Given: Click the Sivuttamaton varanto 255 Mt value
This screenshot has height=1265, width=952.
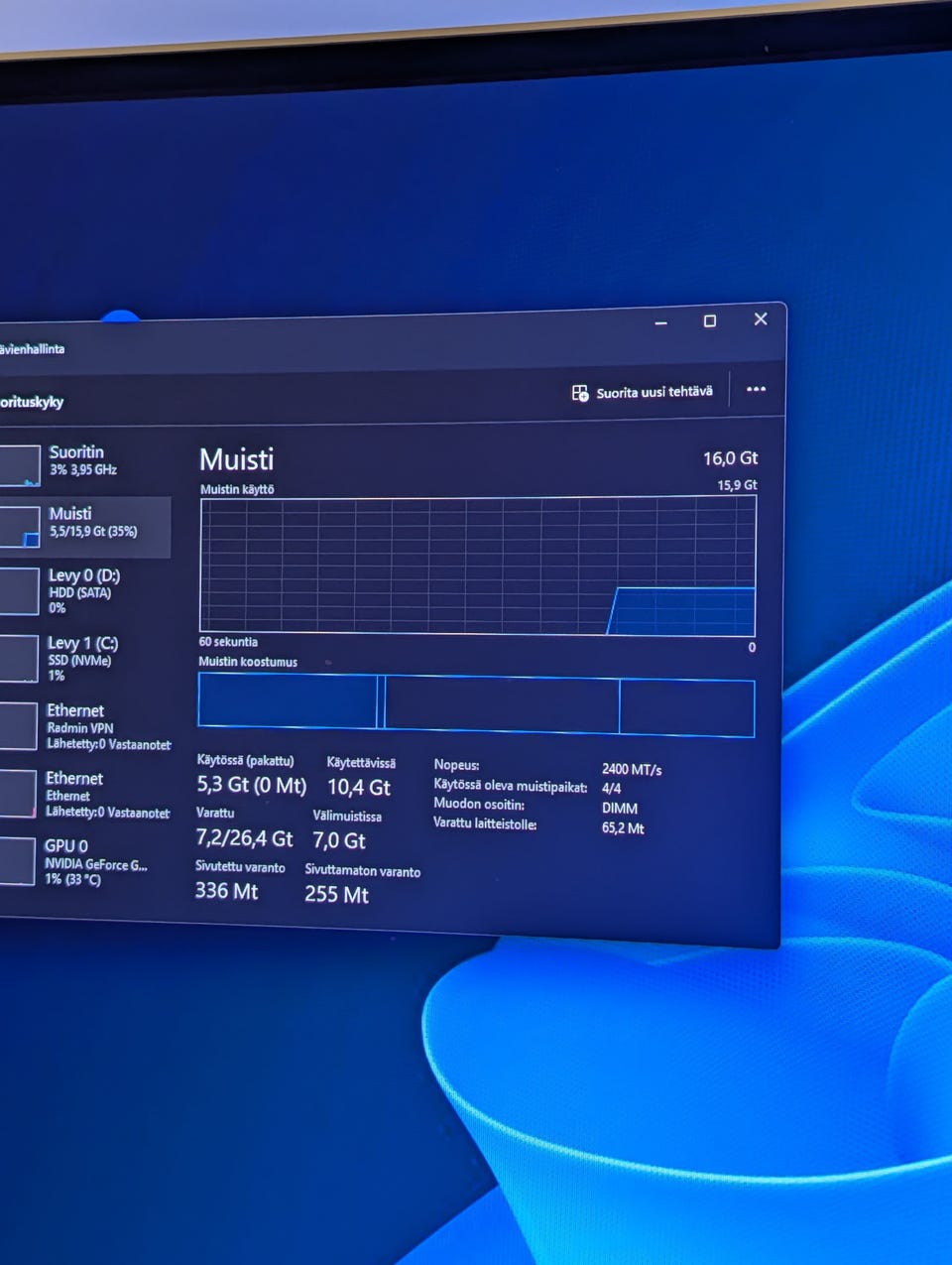Looking at the screenshot, I should (x=336, y=895).
